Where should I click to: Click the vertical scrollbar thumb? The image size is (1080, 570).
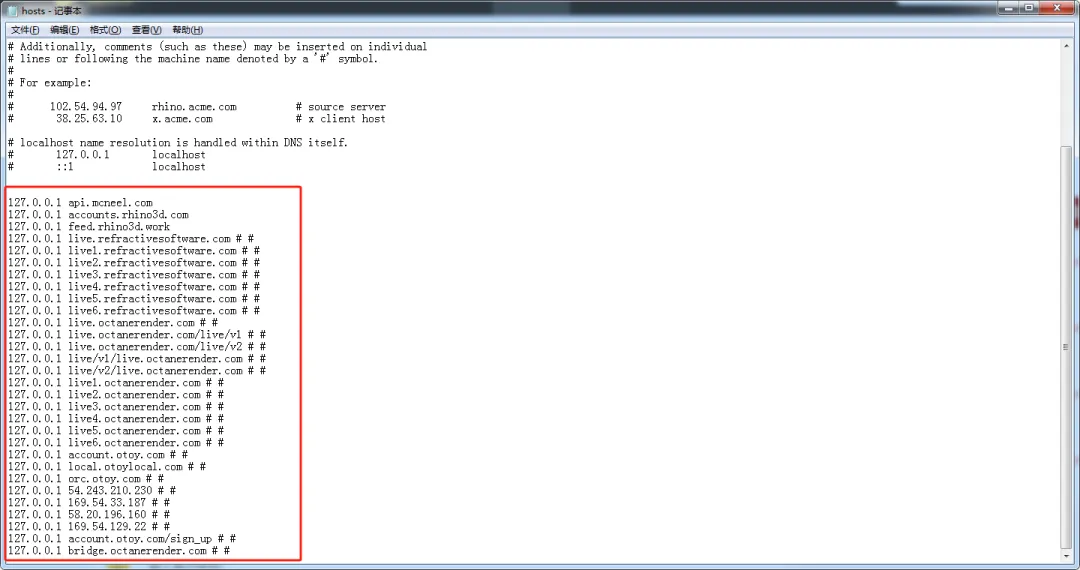pyautogui.click(x=1067, y=346)
